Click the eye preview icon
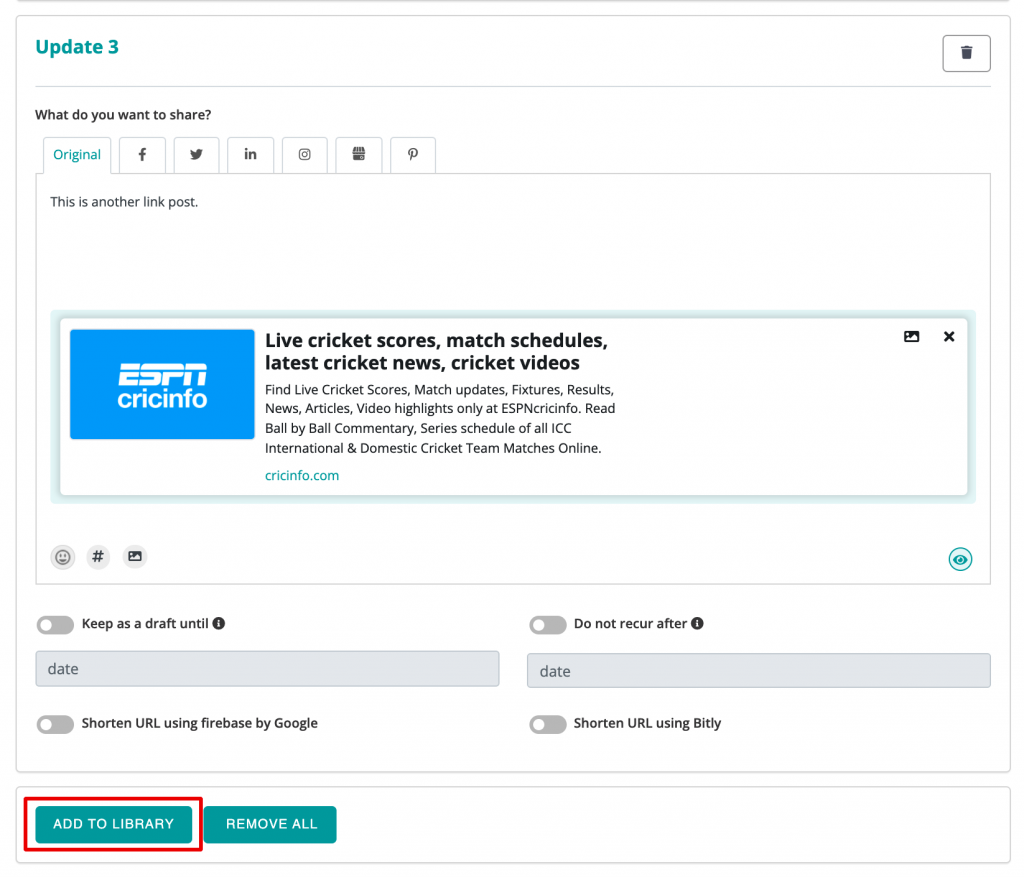Image resolution: width=1024 pixels, height=877 pixels. [x=960, y=560]
